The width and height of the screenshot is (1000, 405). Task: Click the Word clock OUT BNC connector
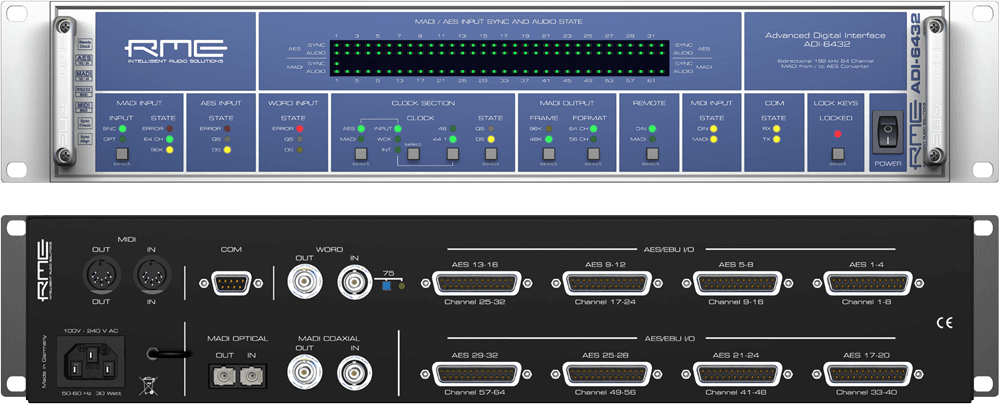301,284
